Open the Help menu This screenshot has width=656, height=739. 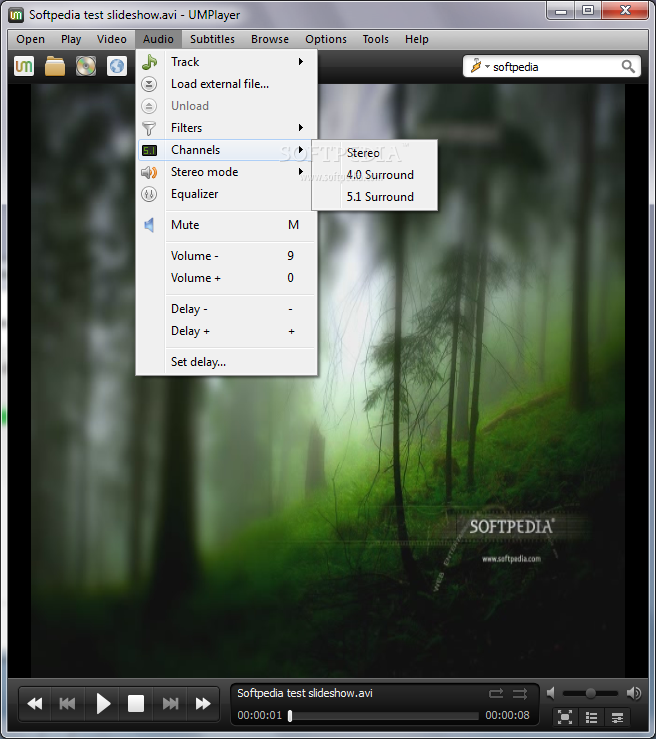point(417,39)
